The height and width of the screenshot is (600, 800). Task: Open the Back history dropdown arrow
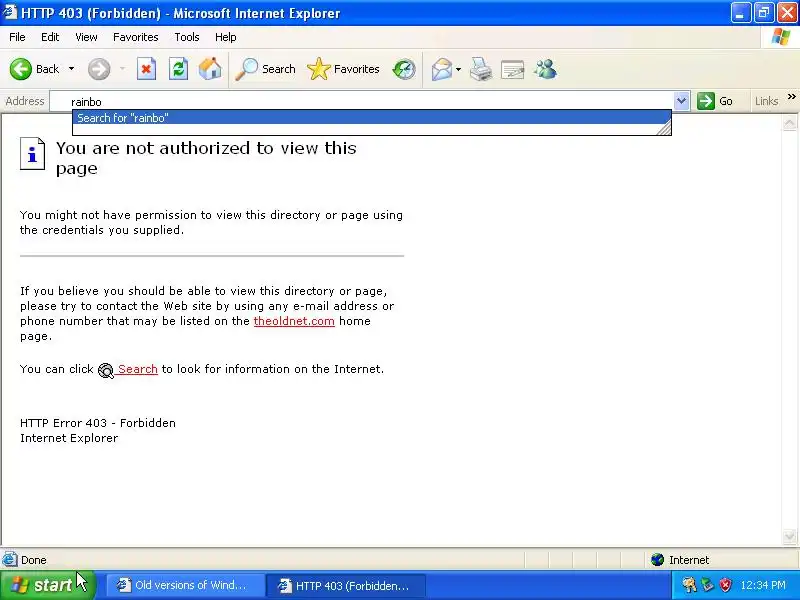point(71,69)
